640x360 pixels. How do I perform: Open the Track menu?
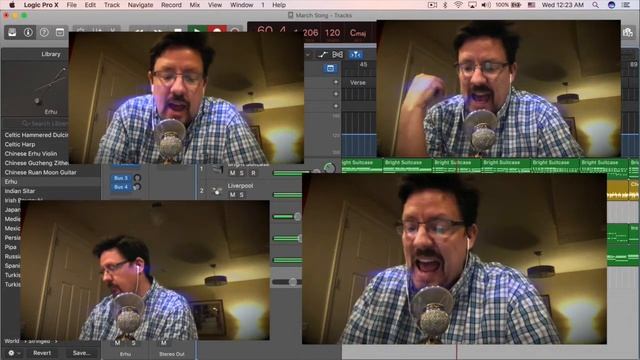(111, 5)
